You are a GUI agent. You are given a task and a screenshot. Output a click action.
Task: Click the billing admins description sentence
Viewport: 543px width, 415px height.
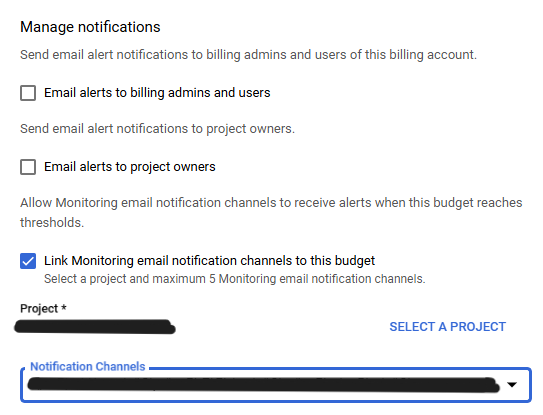[x=248, y=55]
